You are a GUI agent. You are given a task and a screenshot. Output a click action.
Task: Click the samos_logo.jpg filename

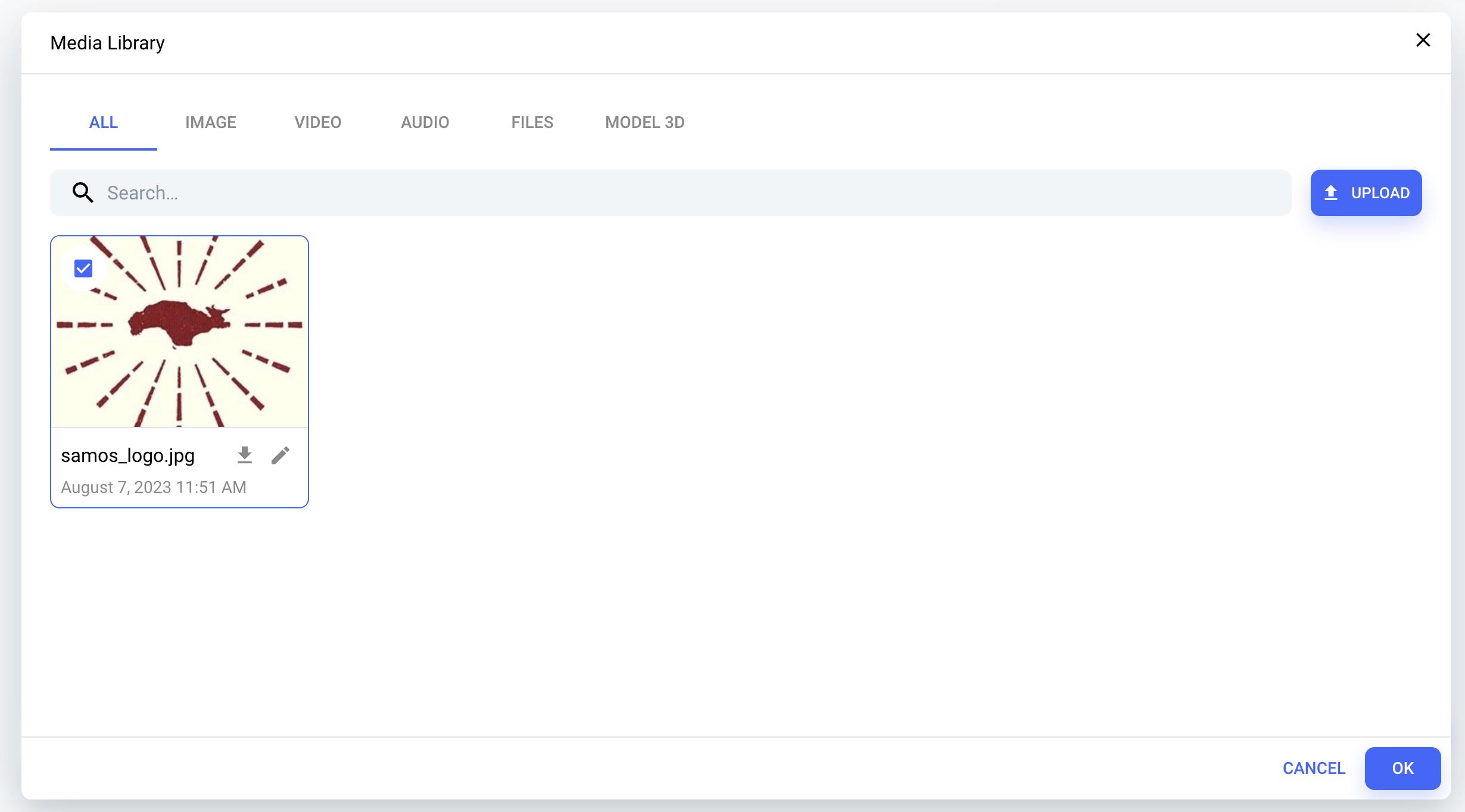pos(127,455)
